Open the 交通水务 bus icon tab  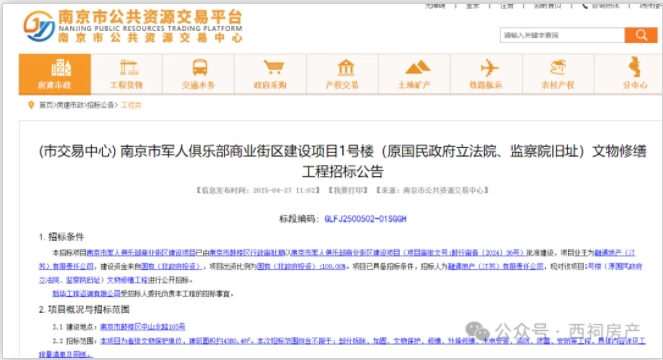tap(198, 74)
